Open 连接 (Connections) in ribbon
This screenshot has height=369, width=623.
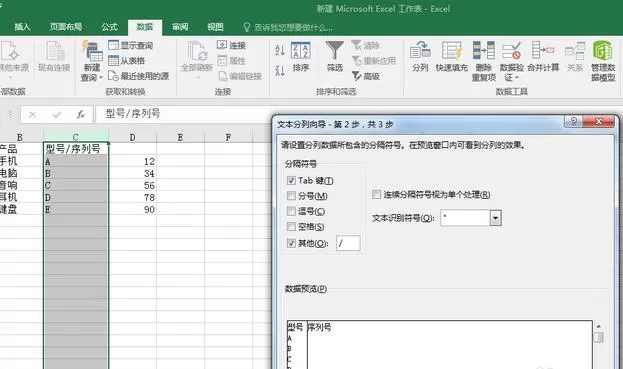coord(231,45)
